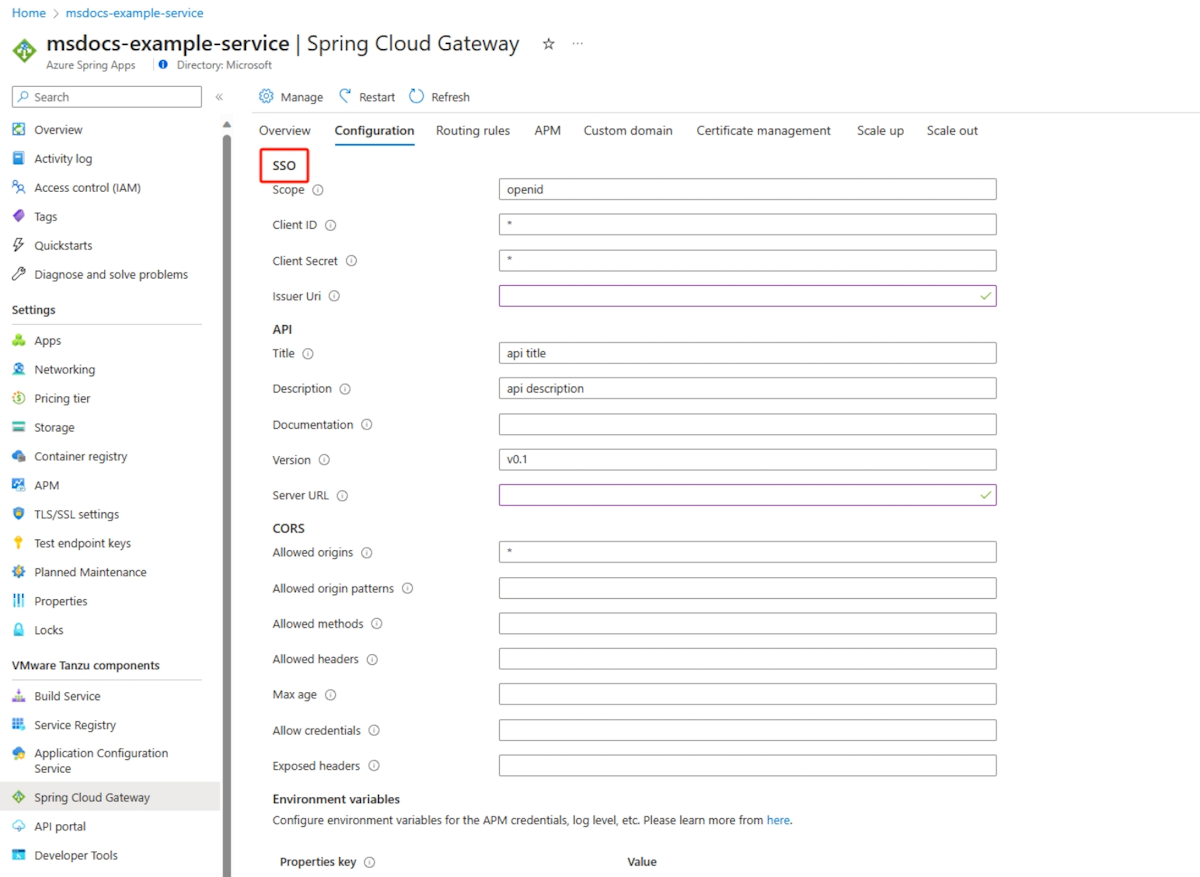Click the Planned Maintenance gear icon
The image size is (1200, 877).
(18, 573)
